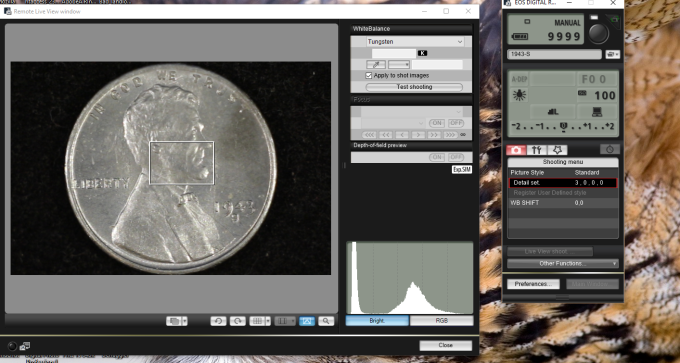The width and height of the screenshot is (680, 363).
Task: Open the aspect ratio dropdown arrow
Action: (293, 321)
